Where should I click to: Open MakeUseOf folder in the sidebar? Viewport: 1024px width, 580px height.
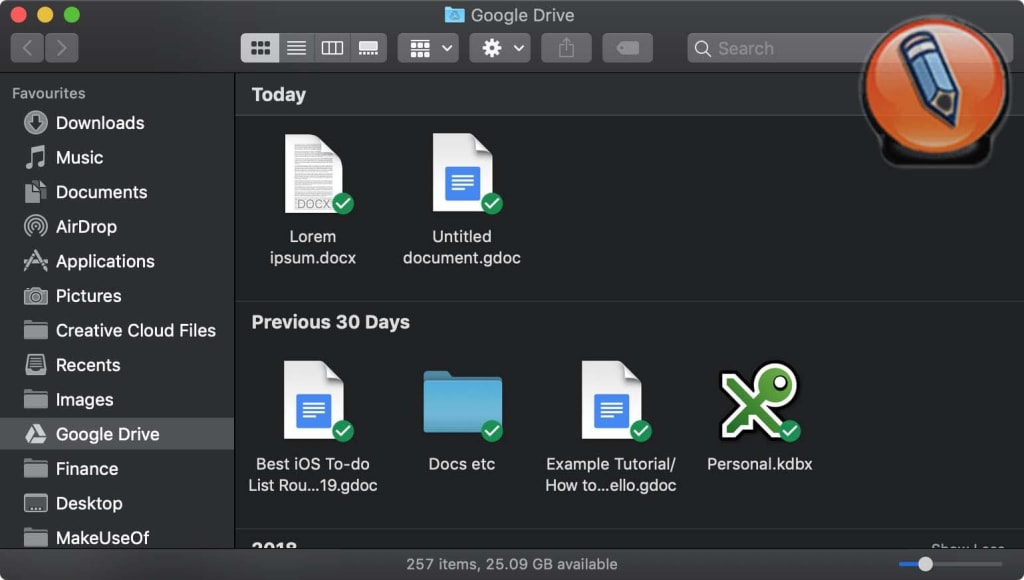coord(117,538)
